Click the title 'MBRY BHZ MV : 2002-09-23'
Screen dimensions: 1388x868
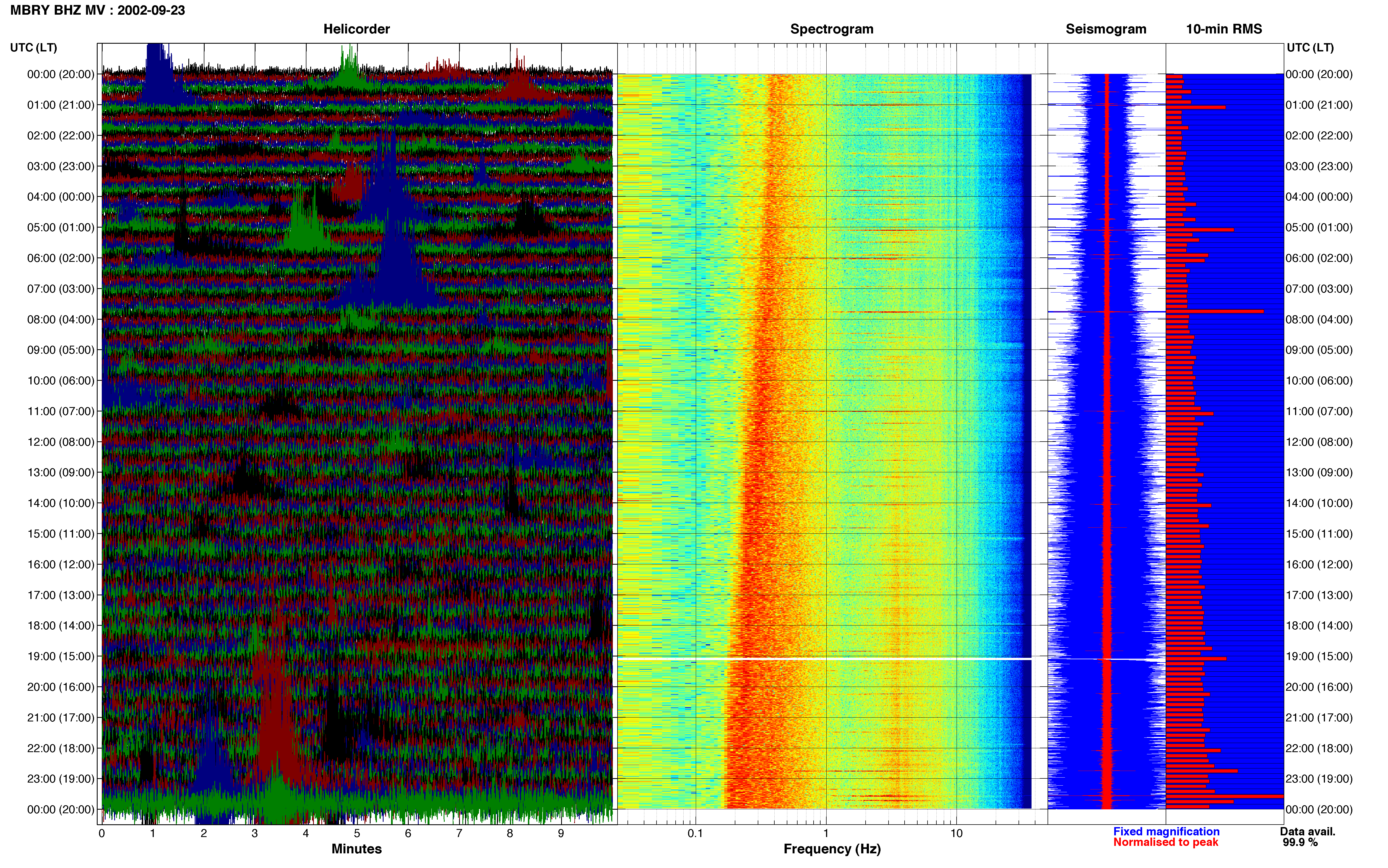98,10
